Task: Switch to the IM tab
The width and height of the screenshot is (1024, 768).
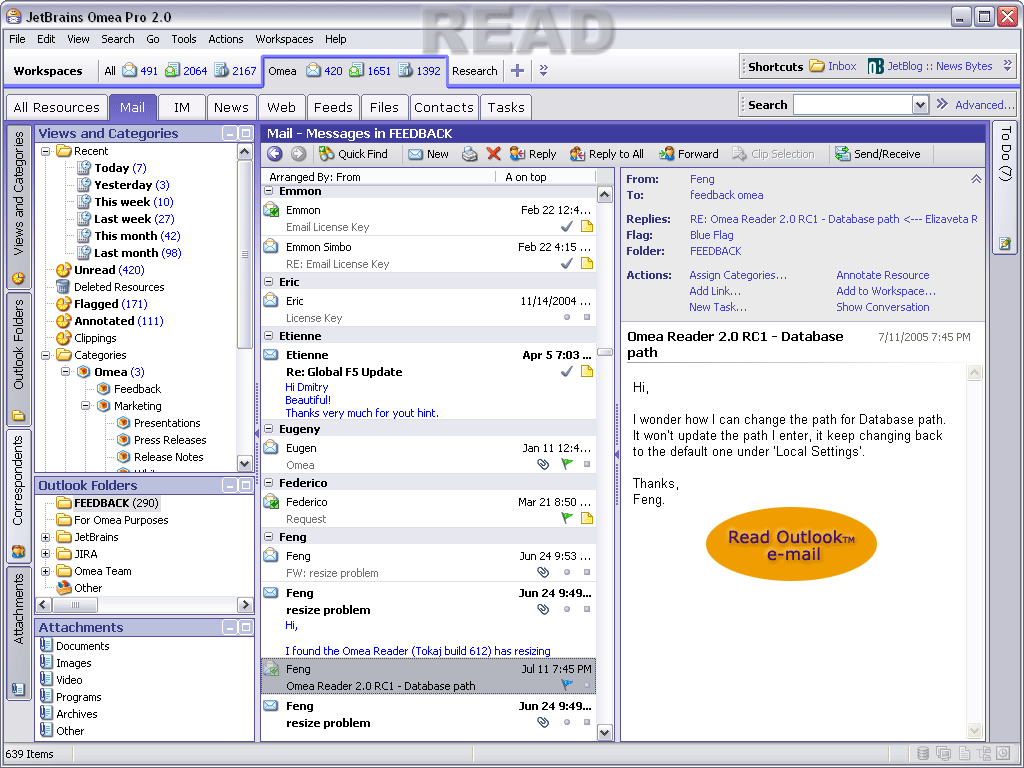Action: (x=182, y=107)
